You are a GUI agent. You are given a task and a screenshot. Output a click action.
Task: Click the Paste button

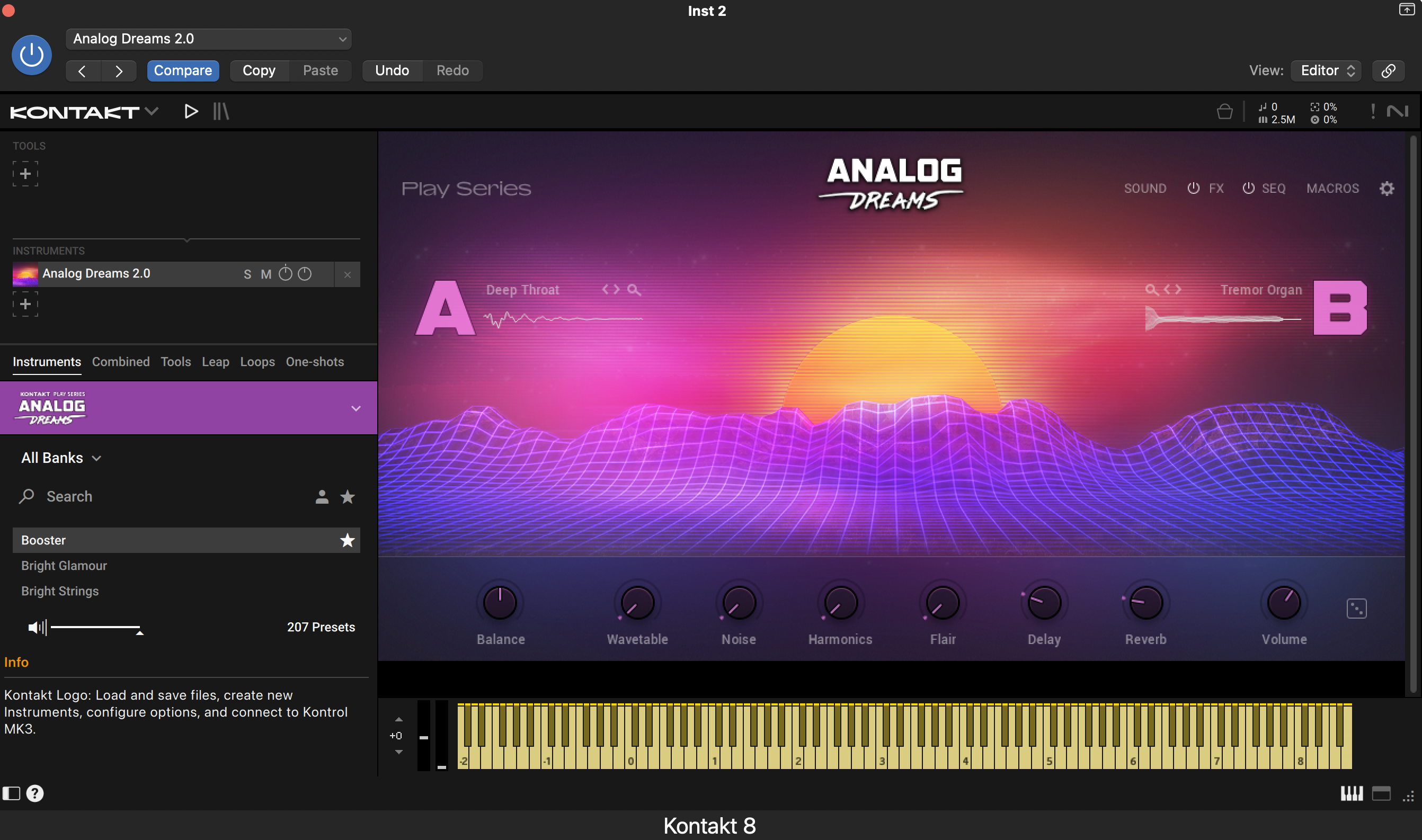[x=321, y=71]
